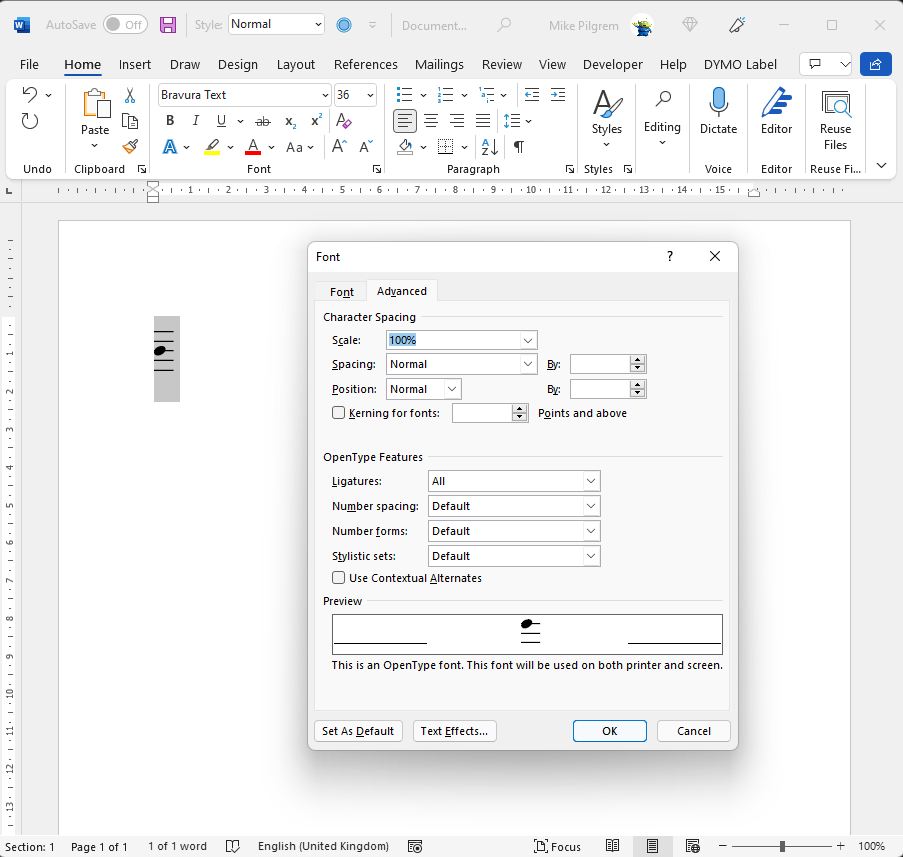Expand the Ligatures dropdown
This screenshot has height=857, width=903.
[x=591, y=481]
